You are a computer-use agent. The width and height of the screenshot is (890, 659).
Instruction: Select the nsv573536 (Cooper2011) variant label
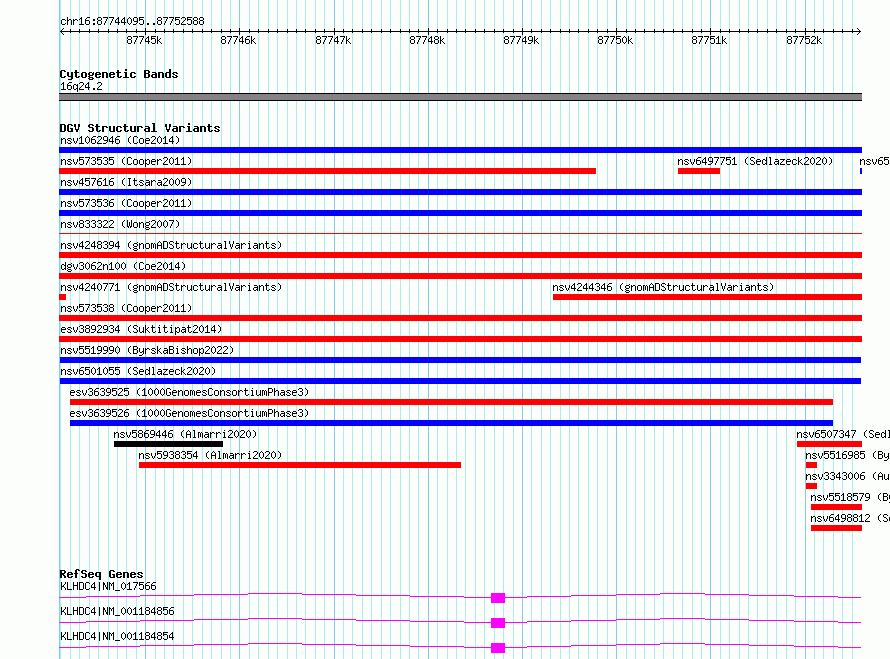[126, 203]
